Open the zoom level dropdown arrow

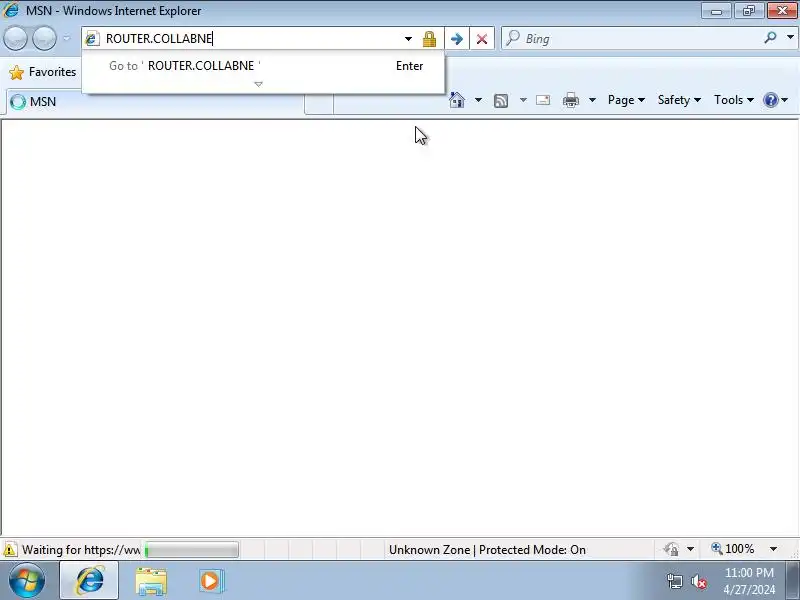coord(773,549)
